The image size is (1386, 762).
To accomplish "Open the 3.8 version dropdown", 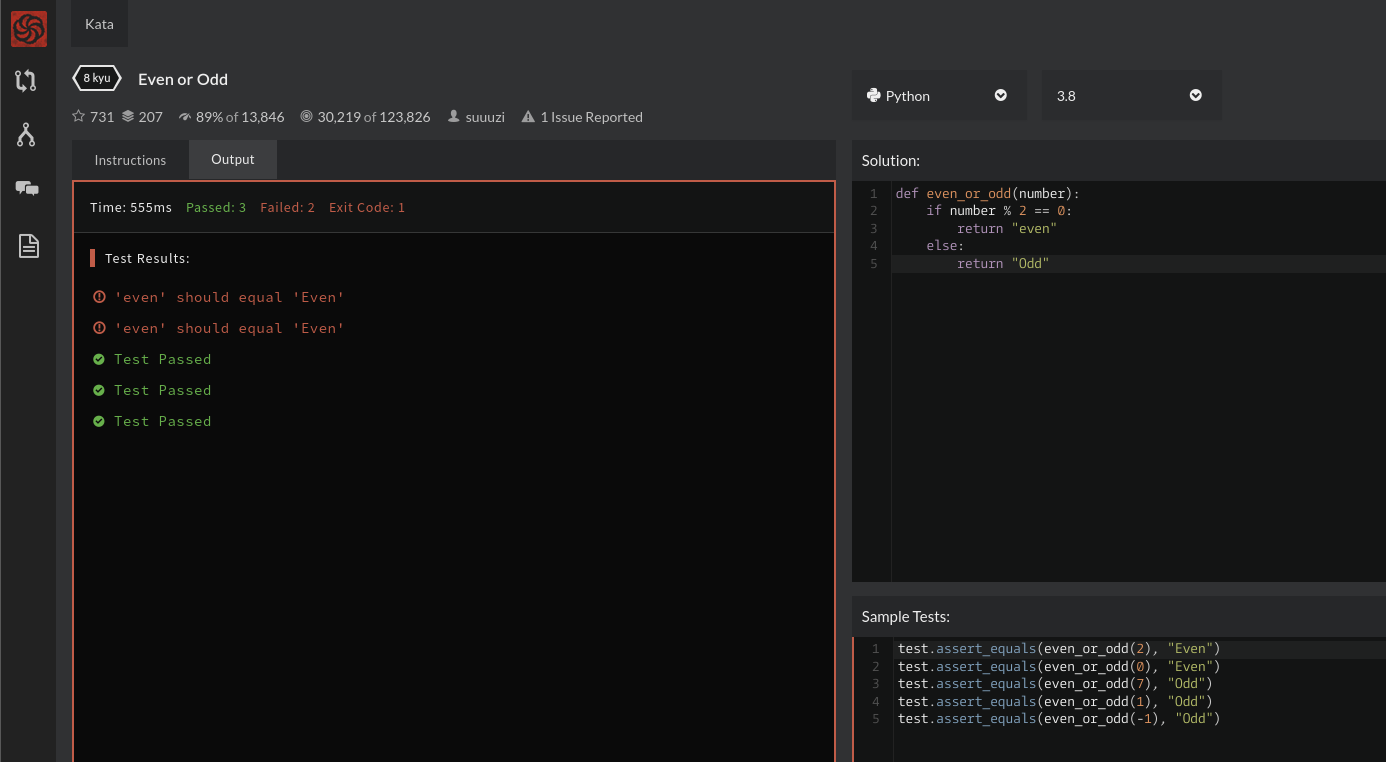I will 1130,96.
